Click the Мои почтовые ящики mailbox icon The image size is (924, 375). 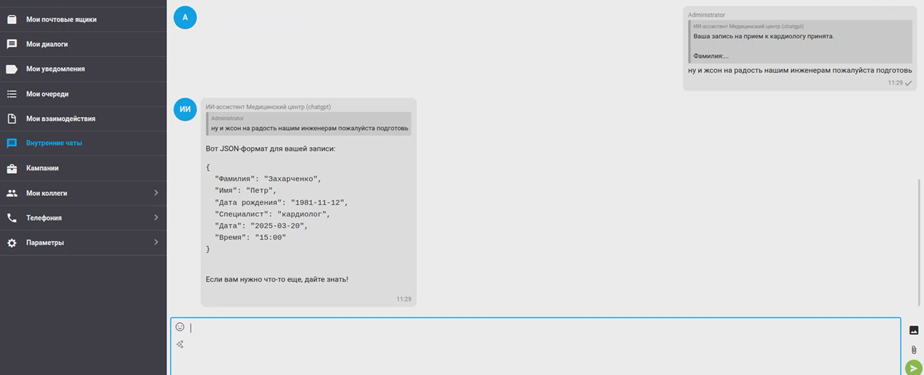[12, 19]
